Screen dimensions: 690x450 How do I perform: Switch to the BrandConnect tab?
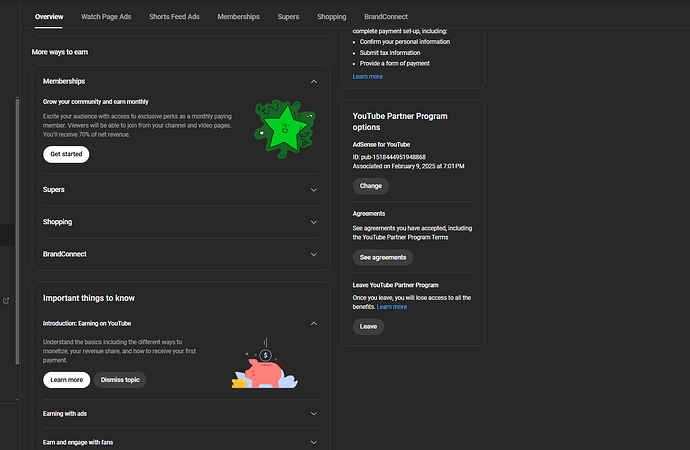pos(386,17)
